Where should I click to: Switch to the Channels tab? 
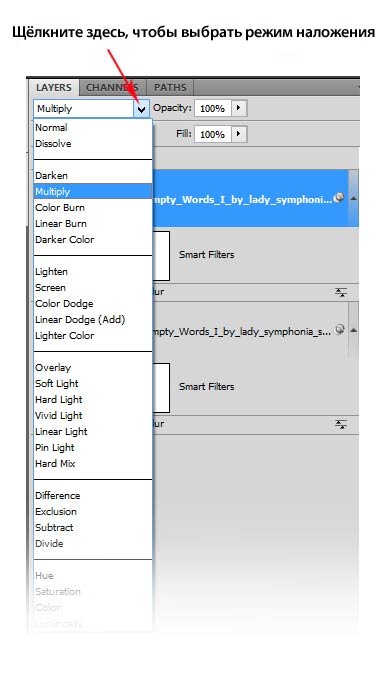coord(112,87)
